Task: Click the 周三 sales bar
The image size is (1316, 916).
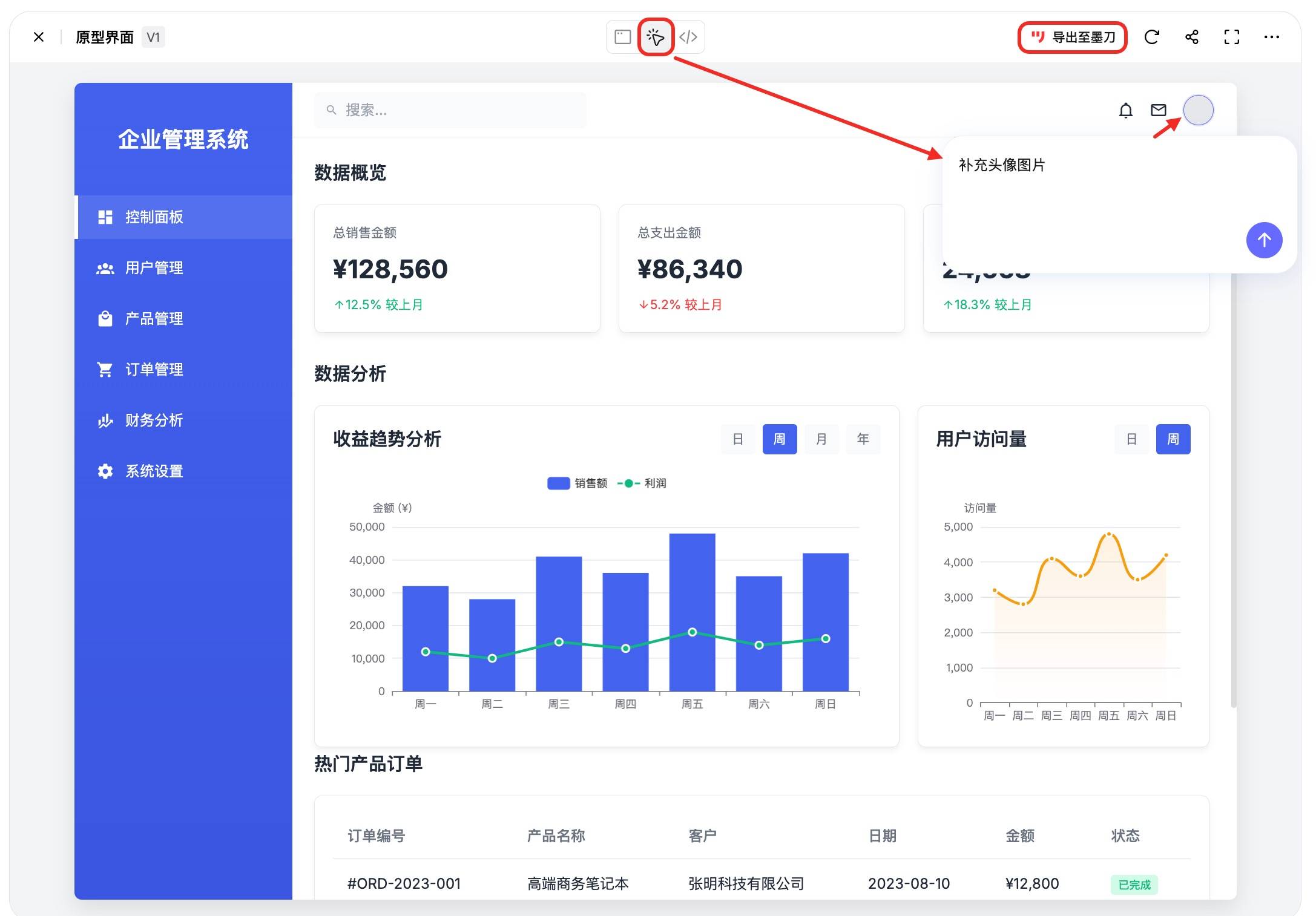Action: point(559,623)
